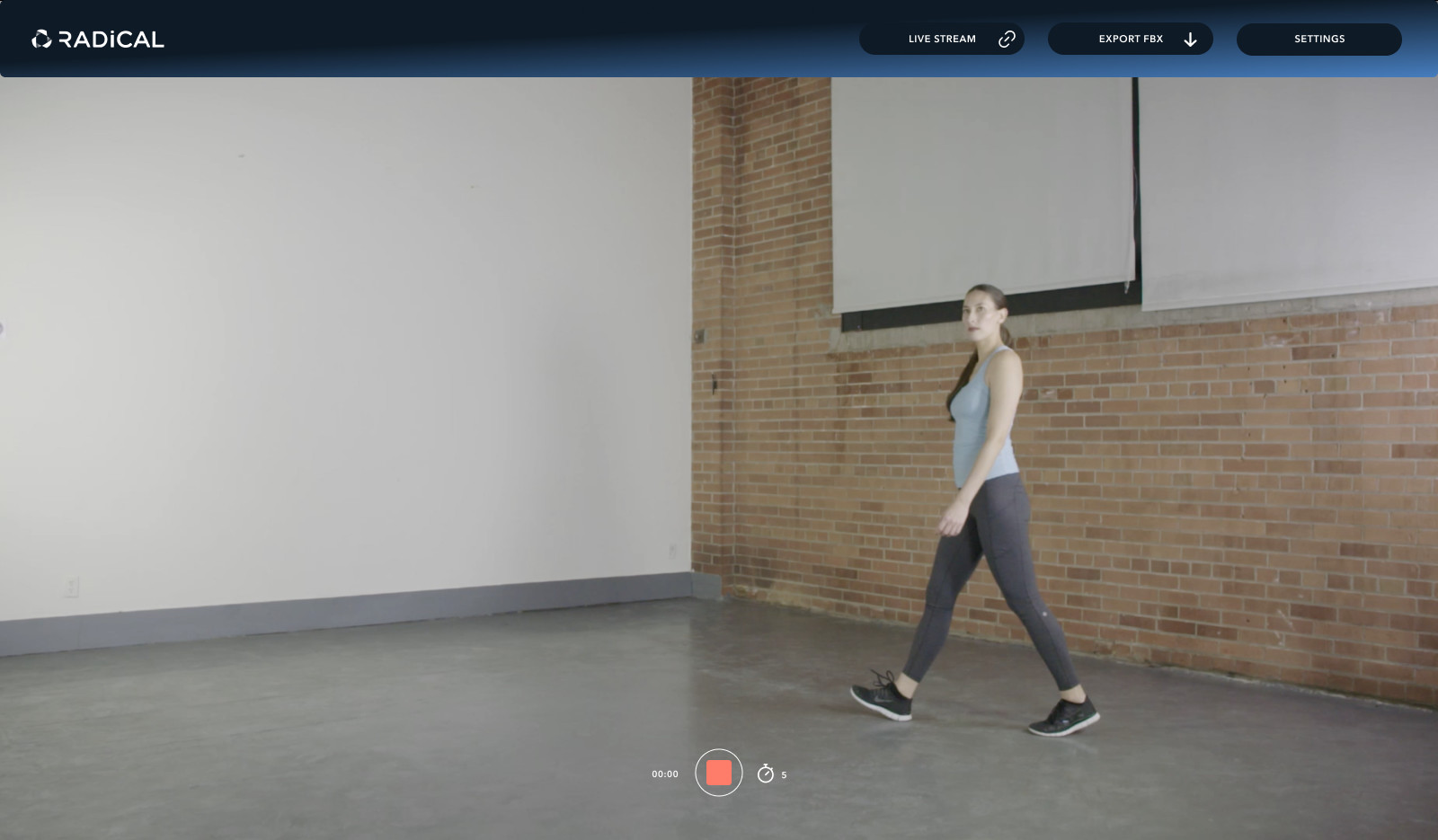The height and width of the screenshot is (840, 1438).
Task: Click the 00:00 recording timer
Action: coord(664,773)
